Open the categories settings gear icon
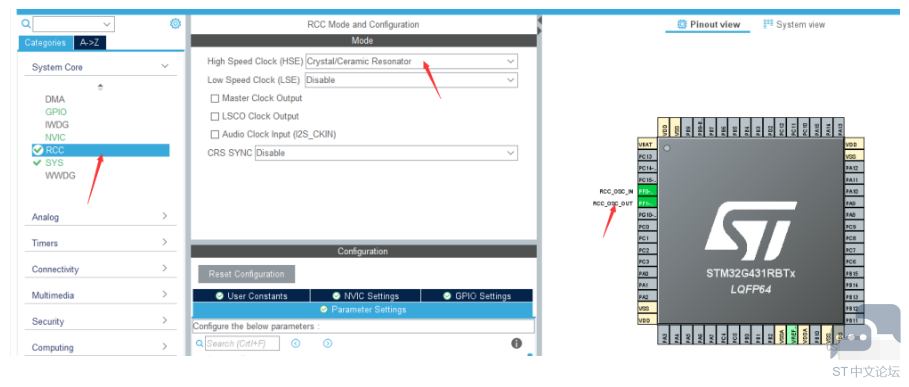Image resolution: width=909 pixels, height=387 pixels. coord(175,24)
